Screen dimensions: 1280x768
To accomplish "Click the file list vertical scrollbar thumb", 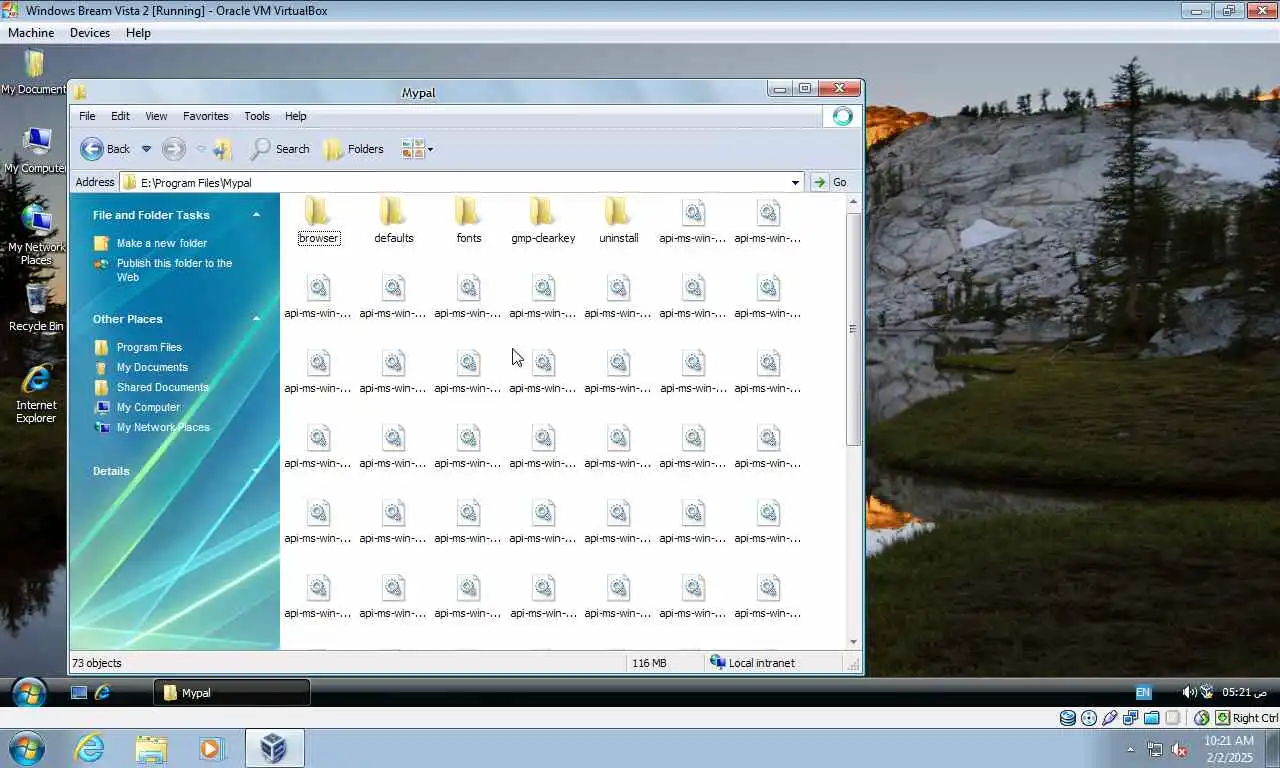I will click(x=853, y=328).
